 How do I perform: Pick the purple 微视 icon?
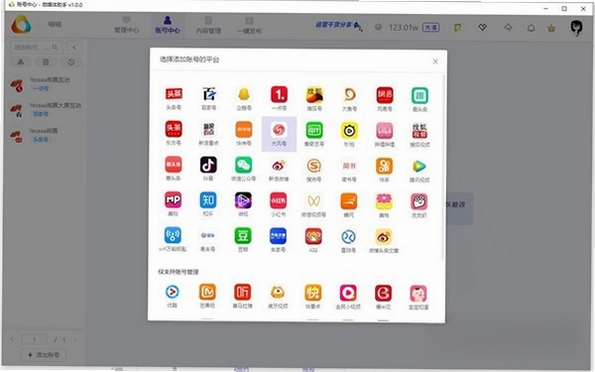pos(243,200)
